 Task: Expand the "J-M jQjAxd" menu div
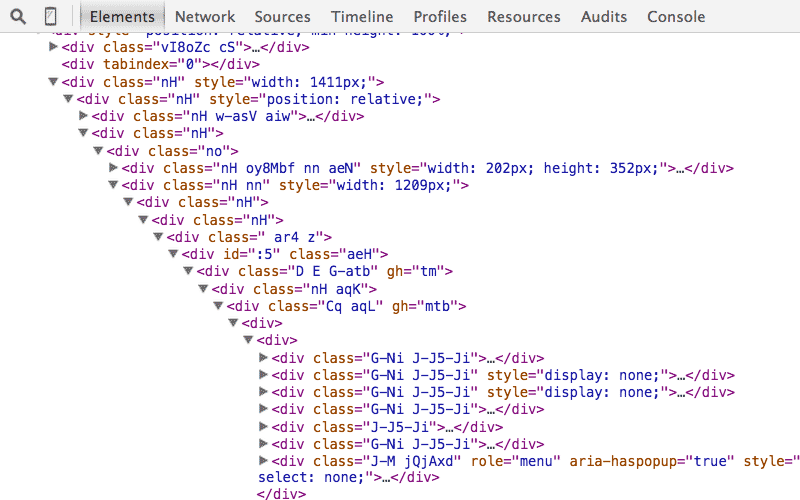point(264,461)
